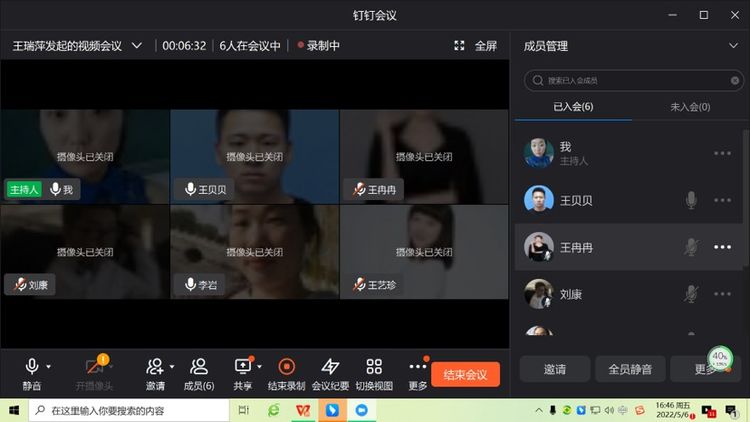Open the green browser icon on taskbar
750x422 pixels.
click(274, 410)
